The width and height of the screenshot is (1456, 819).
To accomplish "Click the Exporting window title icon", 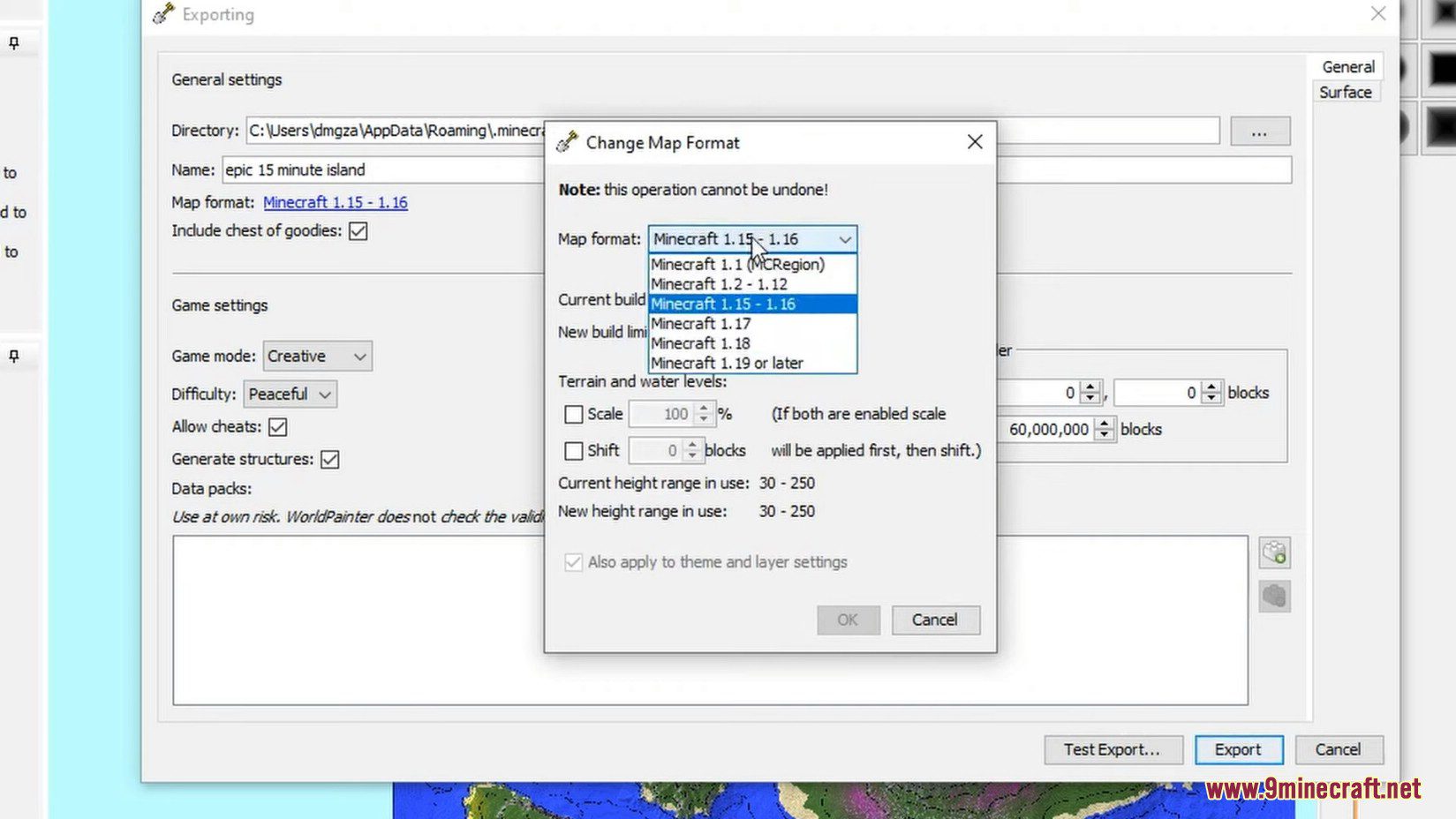I will [x=163, y=14].
